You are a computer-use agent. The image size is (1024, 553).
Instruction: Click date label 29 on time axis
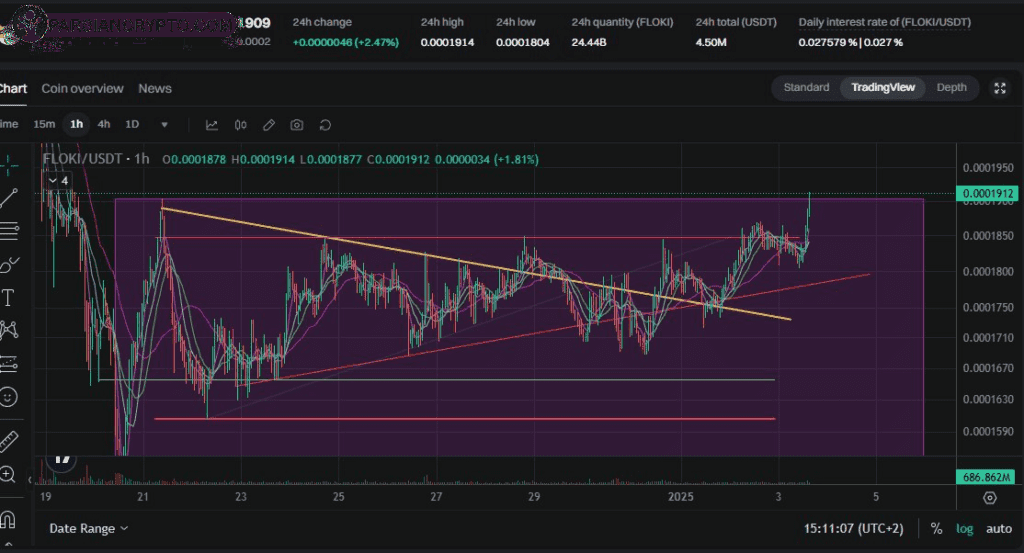pos(534,497)
